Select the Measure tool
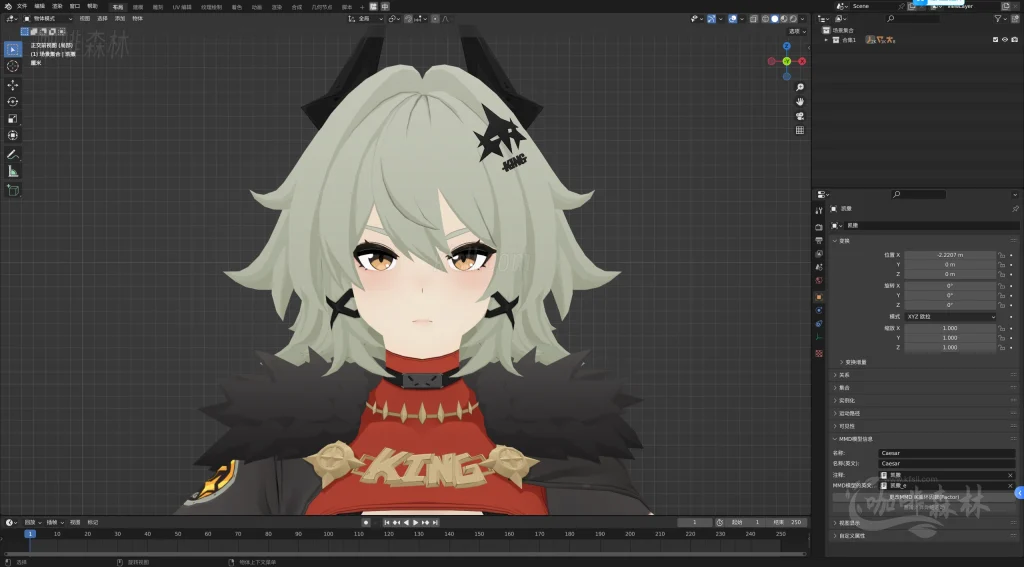Viewport: 1024px width, 567px height. tap(12, 171)
